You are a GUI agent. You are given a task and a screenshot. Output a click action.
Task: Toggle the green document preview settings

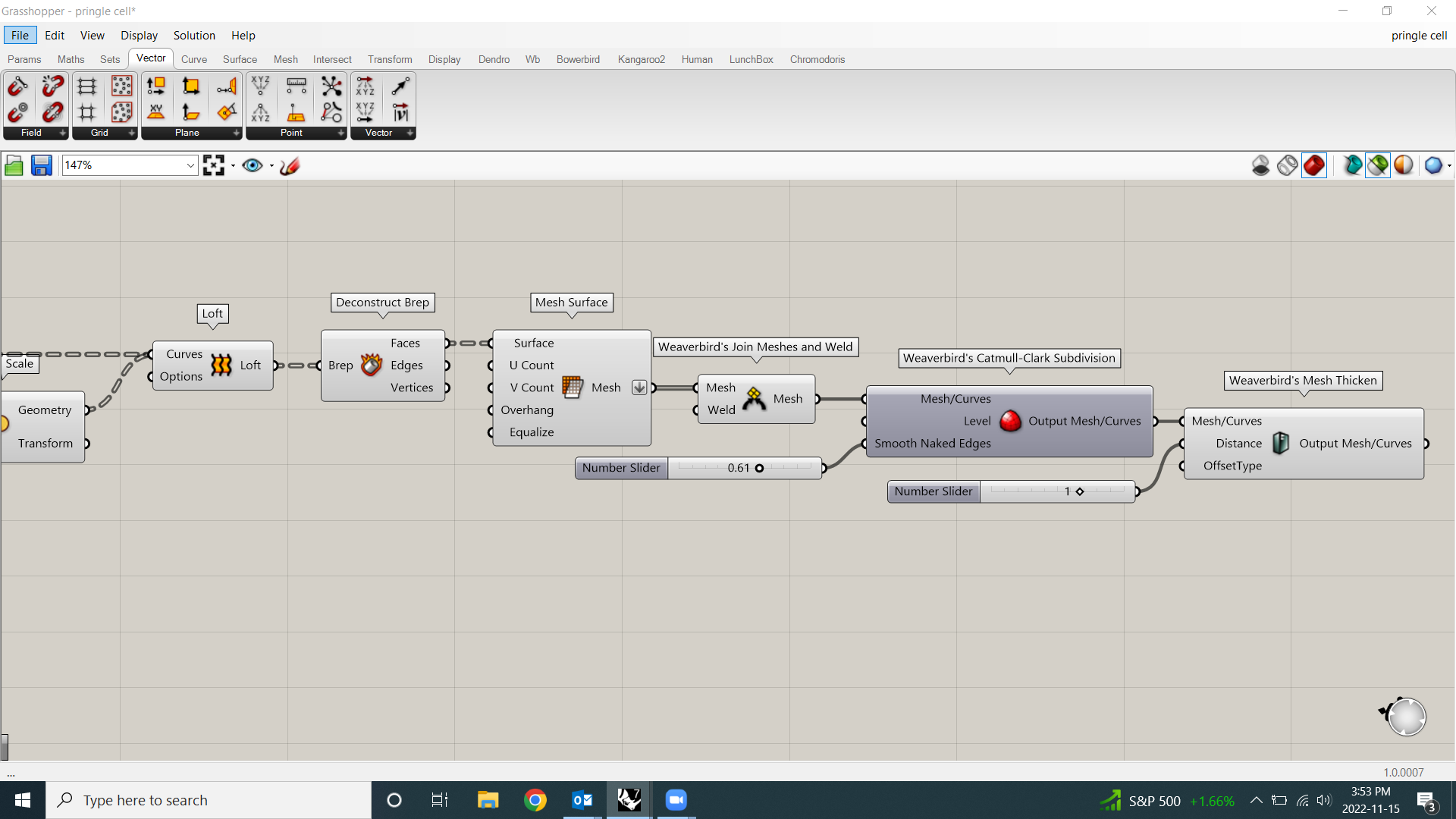(1378, 165)
